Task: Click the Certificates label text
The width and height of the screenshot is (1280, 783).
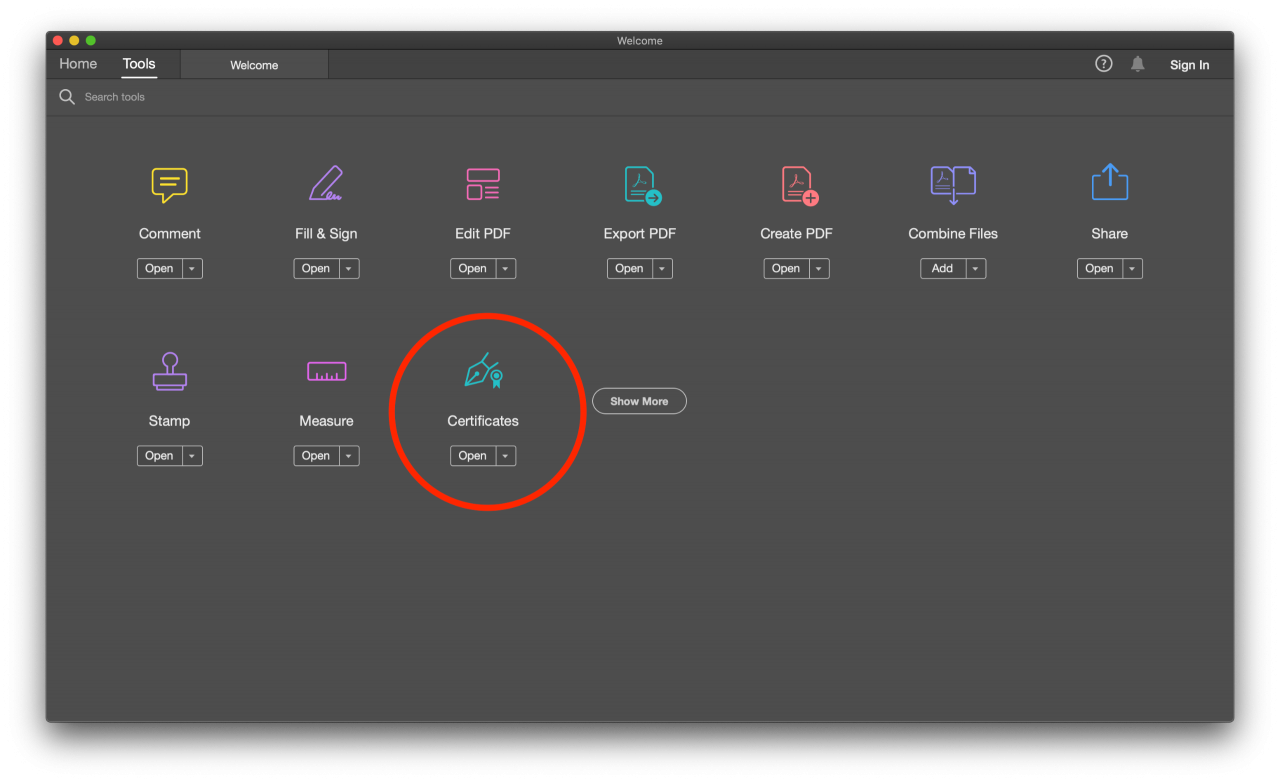Action: pos(483,421)
